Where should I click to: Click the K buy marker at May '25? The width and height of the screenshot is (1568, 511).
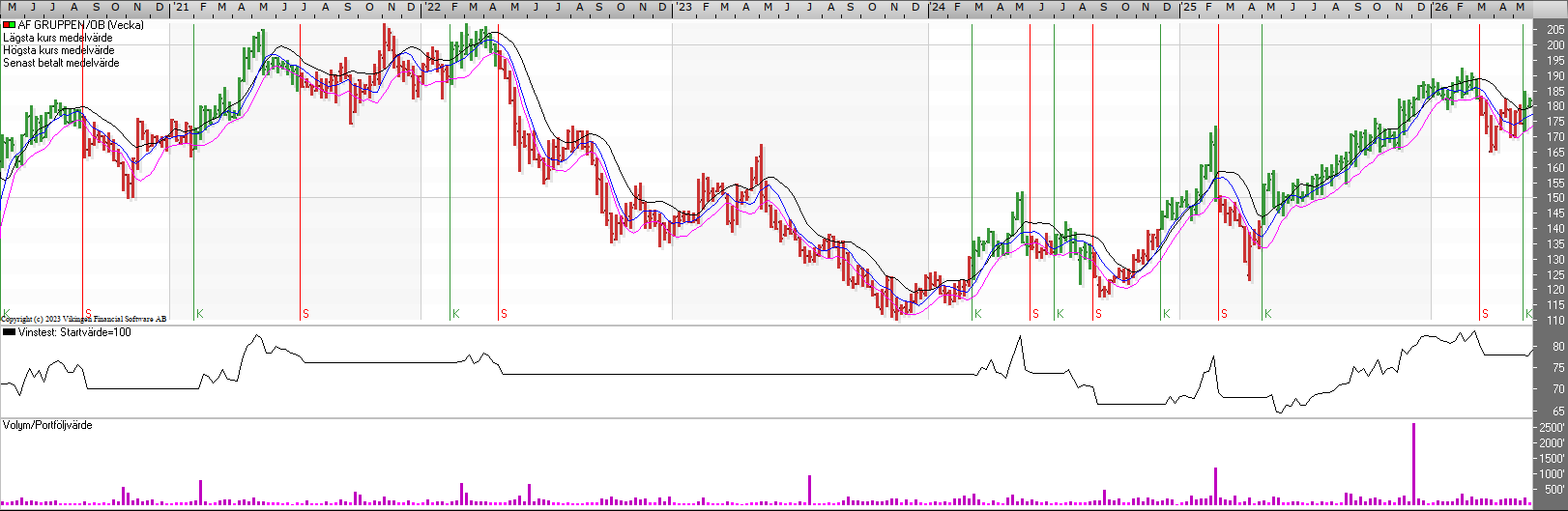point(1268,314)
